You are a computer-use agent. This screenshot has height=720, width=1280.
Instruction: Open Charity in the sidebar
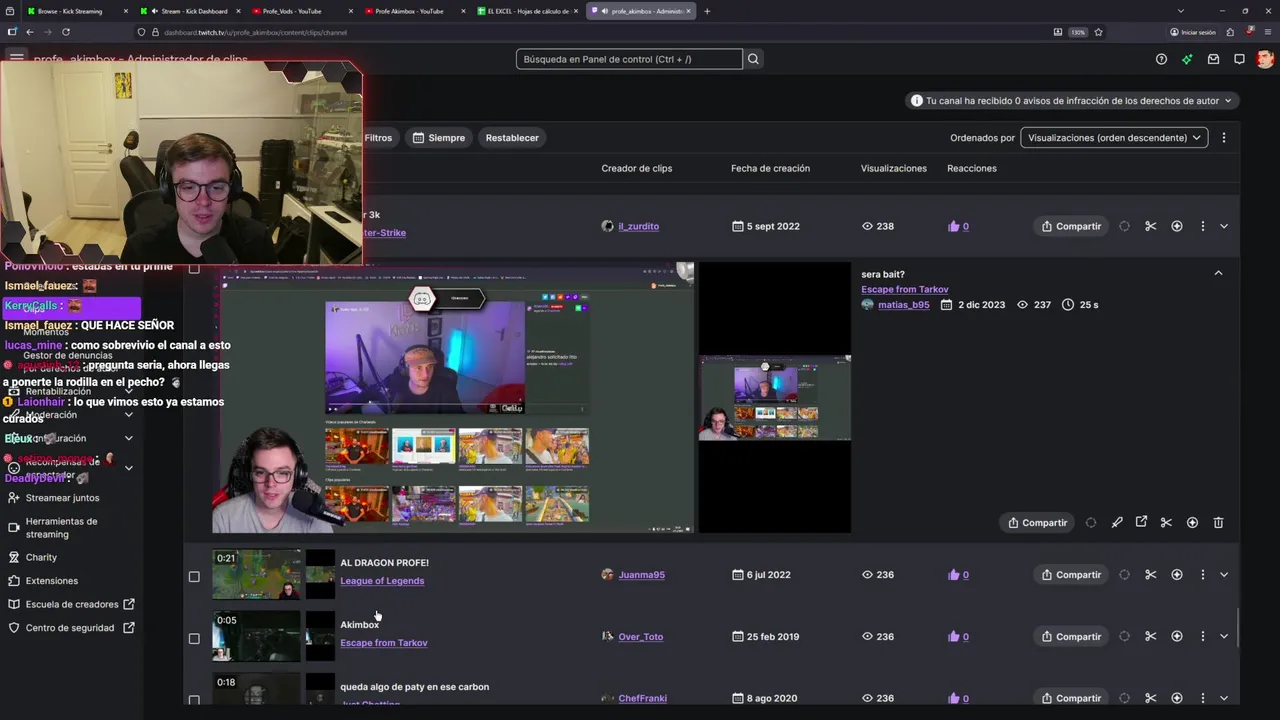coord(41,557)
